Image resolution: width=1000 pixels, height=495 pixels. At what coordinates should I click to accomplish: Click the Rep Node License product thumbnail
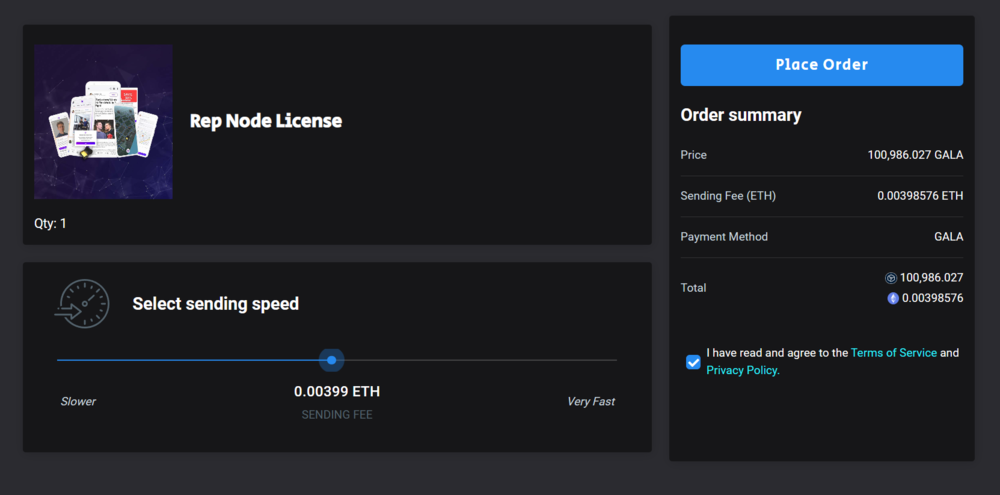pos(103,122)
